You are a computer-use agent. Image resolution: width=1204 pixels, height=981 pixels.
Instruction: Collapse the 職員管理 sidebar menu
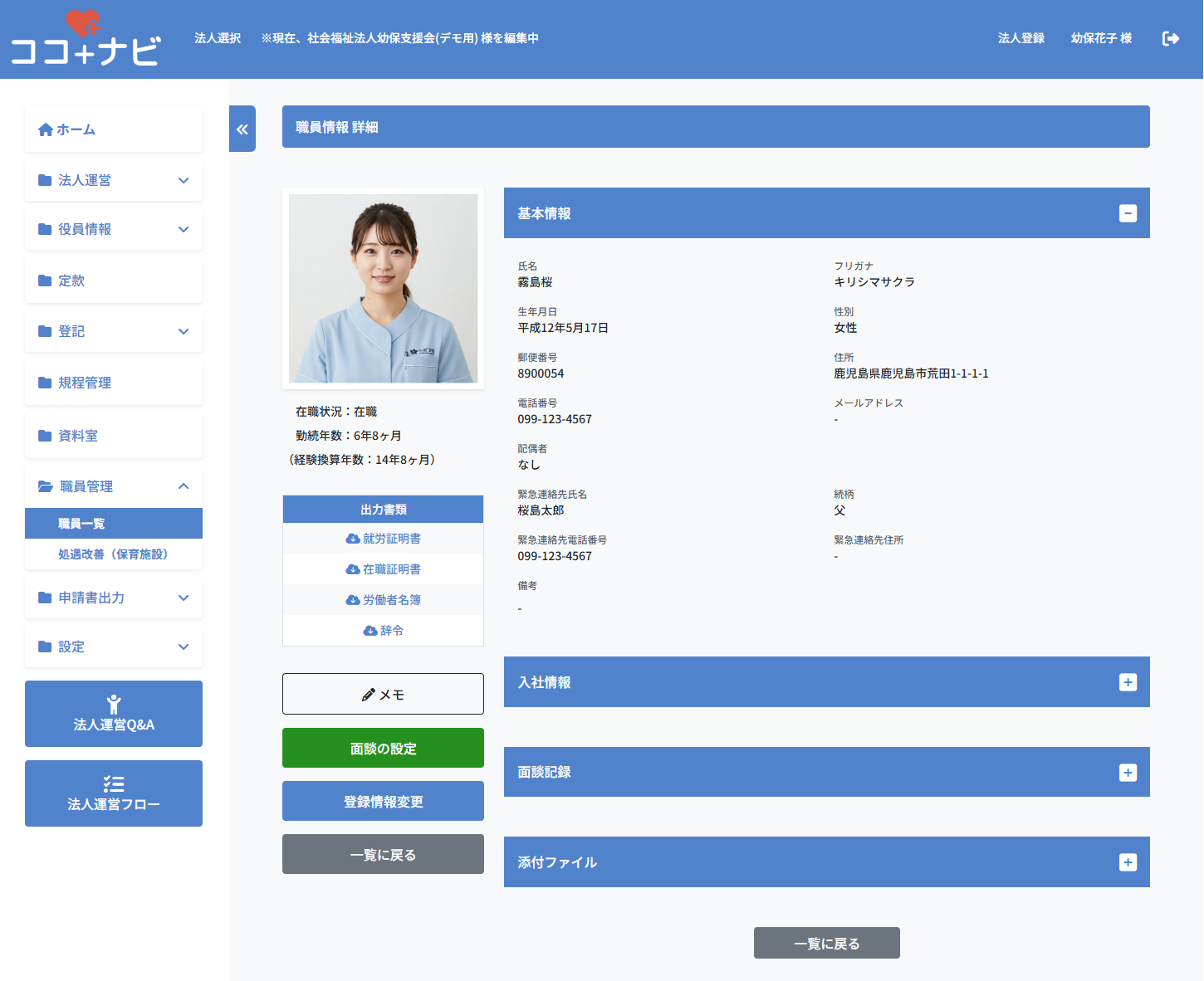coord(114,486)
